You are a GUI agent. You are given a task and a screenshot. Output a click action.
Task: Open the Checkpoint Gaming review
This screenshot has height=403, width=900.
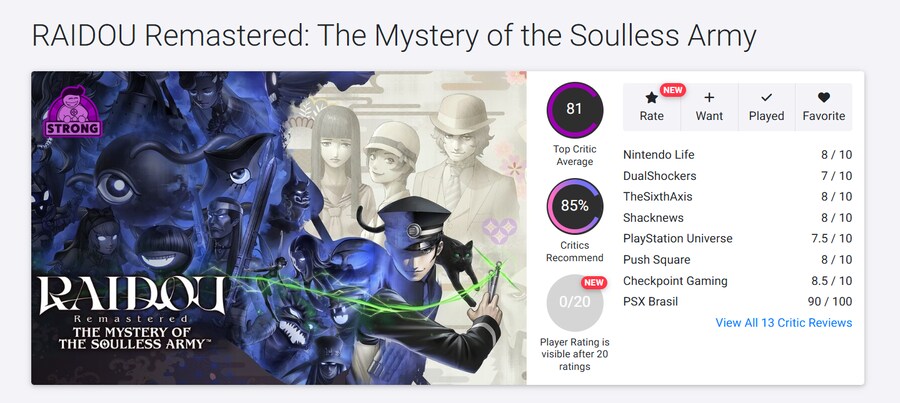click(738, 281)
